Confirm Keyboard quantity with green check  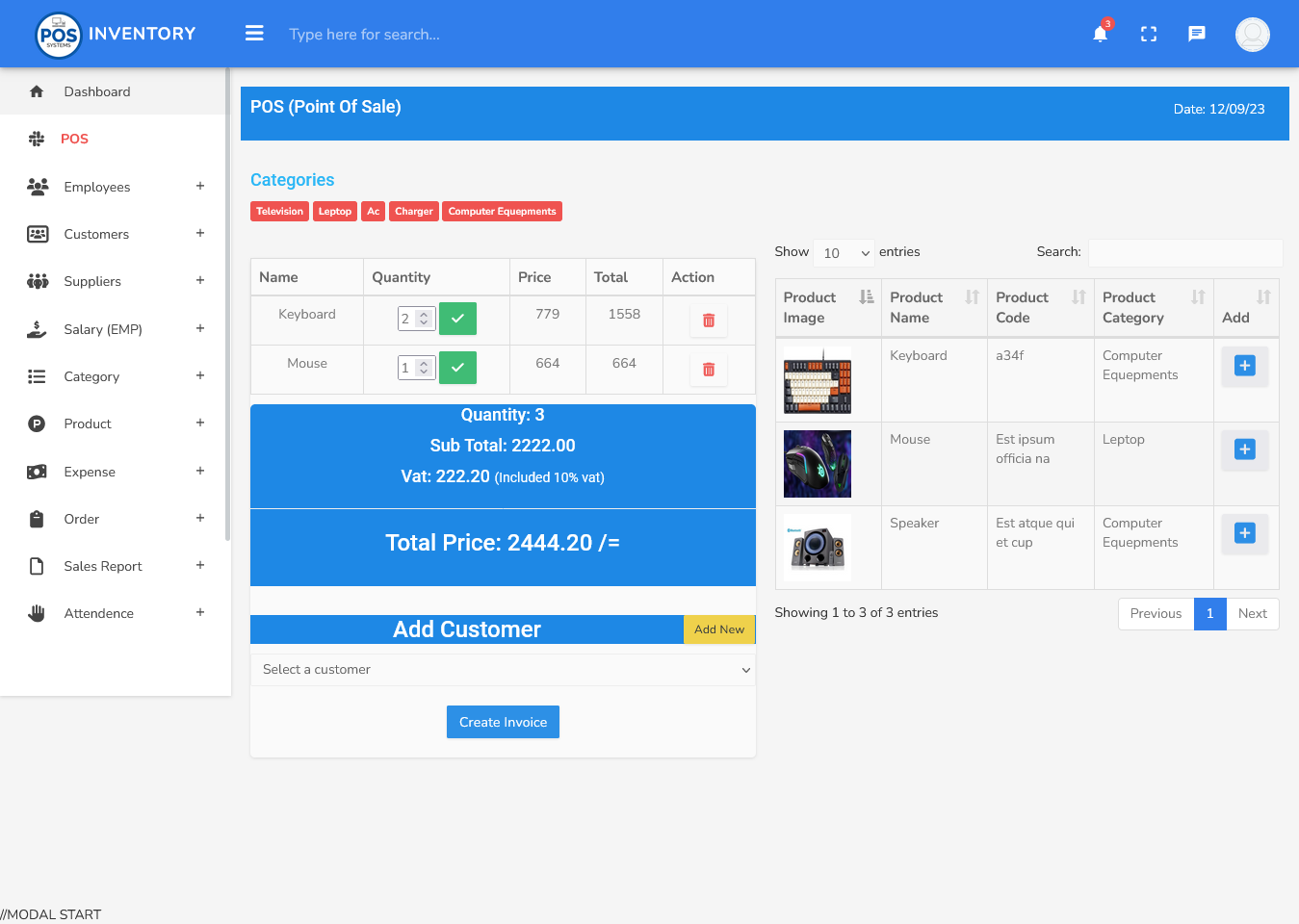pos(457,319)
